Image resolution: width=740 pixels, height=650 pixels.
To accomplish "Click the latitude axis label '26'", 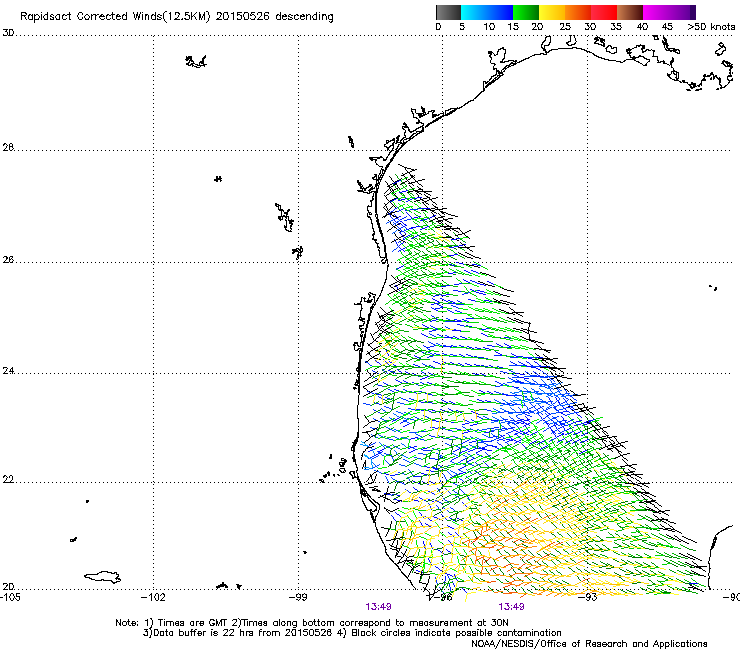I will click(8, 260).
